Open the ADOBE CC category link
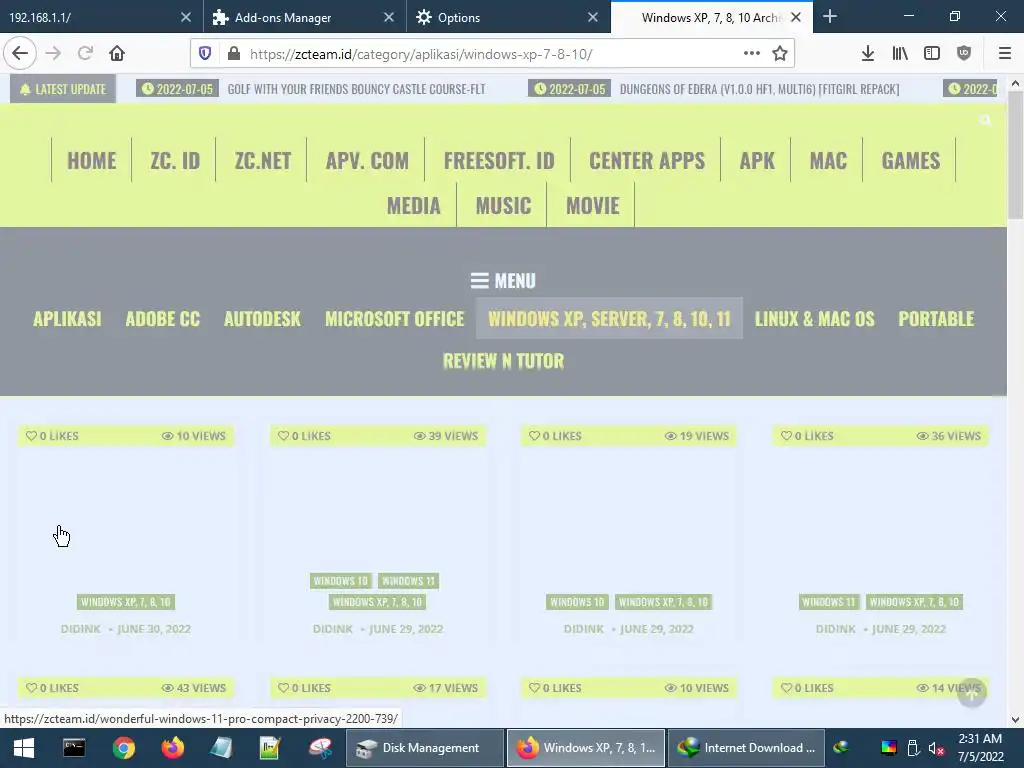The height and width of the screenshot is (768, 1024). pyautogui.click(x=163, y=319)
